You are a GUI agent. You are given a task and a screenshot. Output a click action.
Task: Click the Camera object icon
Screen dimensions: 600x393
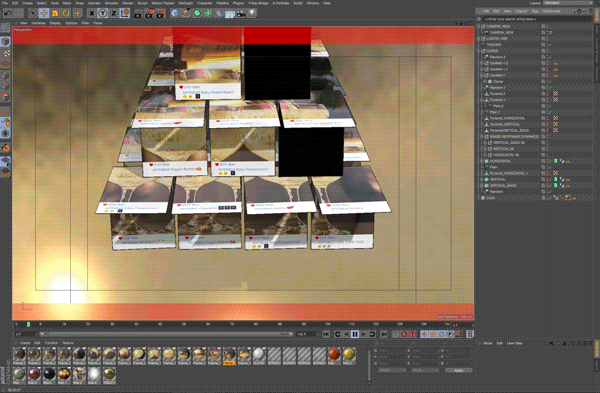coord(241,13)
